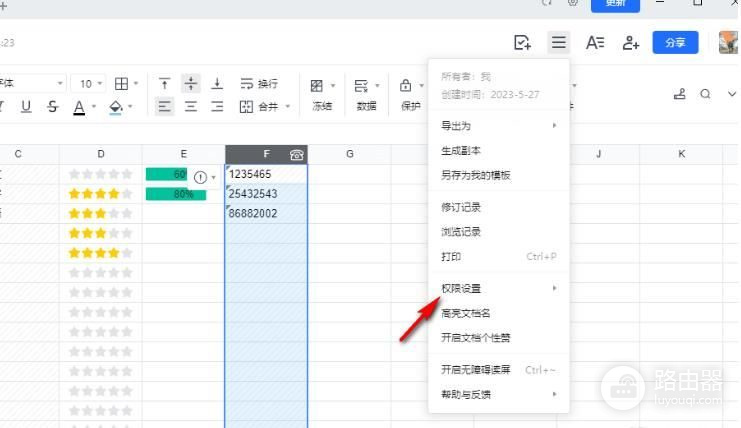
Task: Center text horizontally
Action: click(190, 106)
